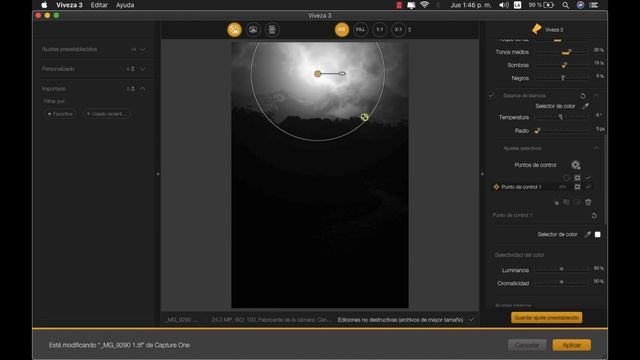Open Siri from the menu bar
This screenshot has height=360, width=640.
pyautogui.click(x=580, y=5)
